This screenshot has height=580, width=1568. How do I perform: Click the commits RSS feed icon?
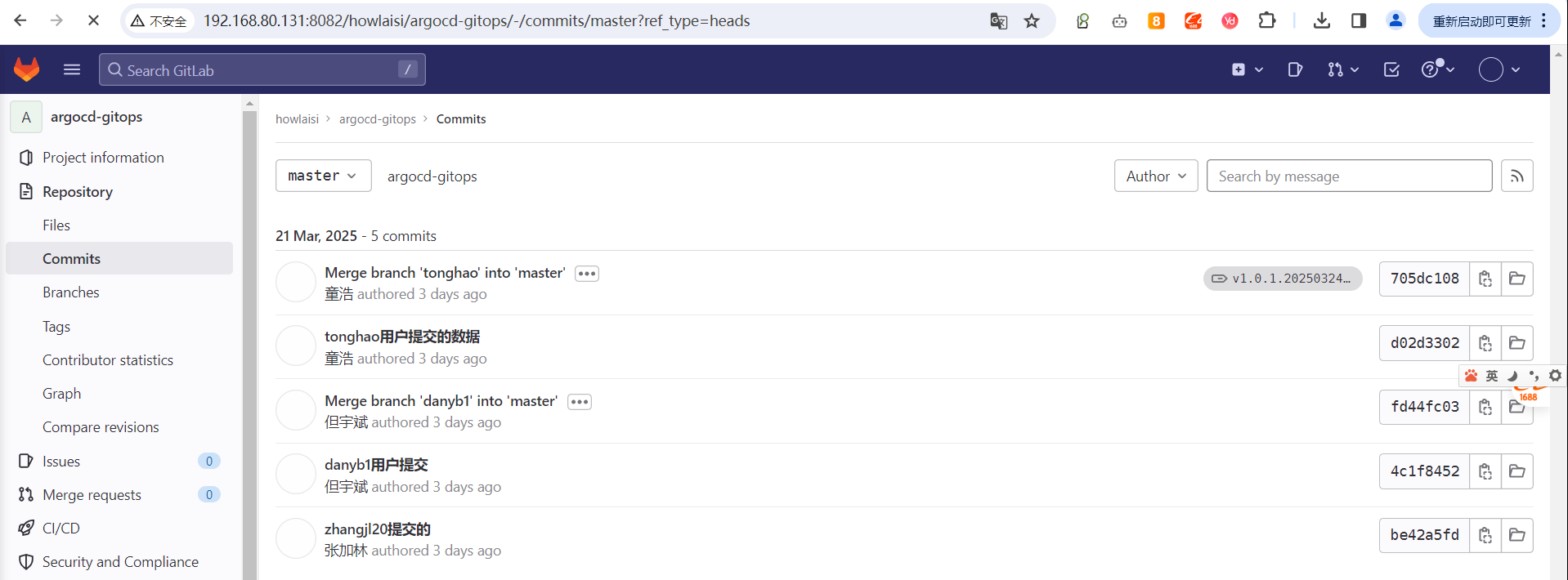[1516, 176]
